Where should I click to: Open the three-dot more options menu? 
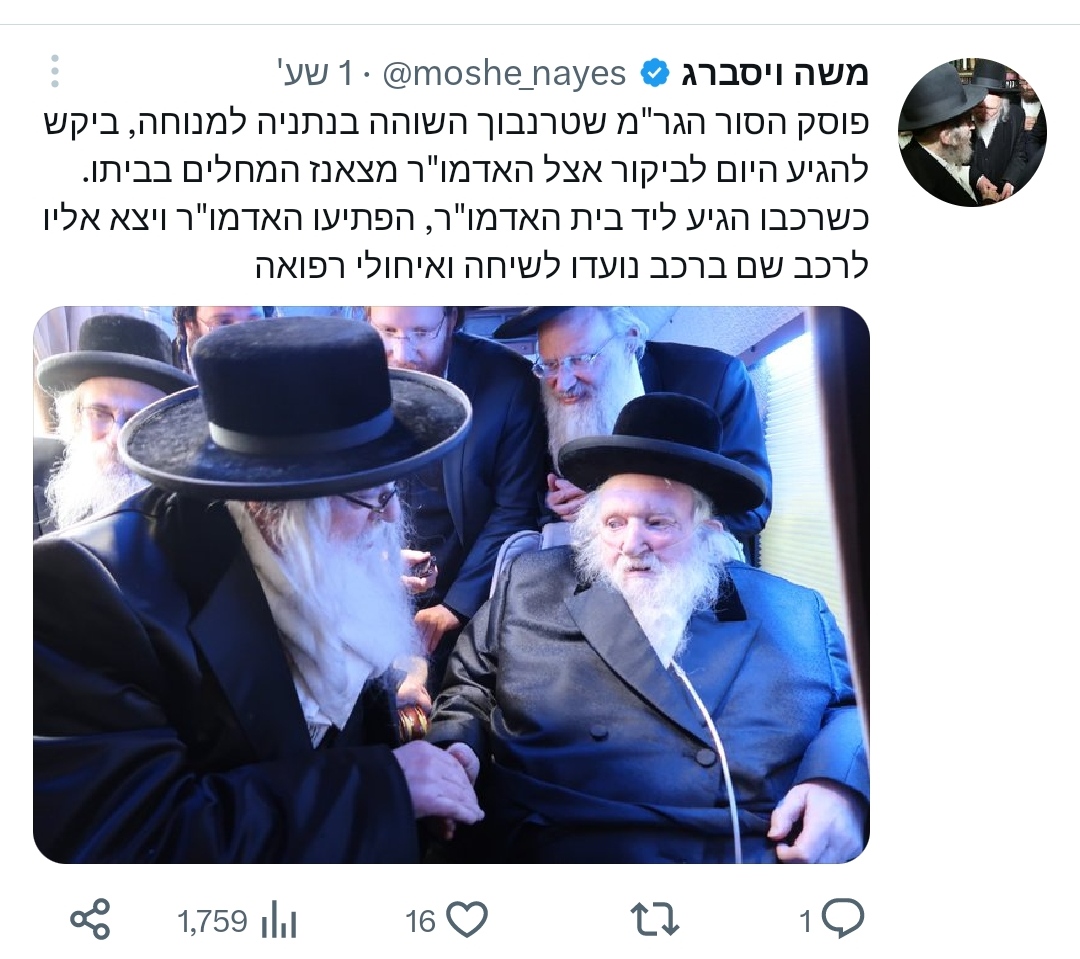pyautogui.click(x=55, y=71)
